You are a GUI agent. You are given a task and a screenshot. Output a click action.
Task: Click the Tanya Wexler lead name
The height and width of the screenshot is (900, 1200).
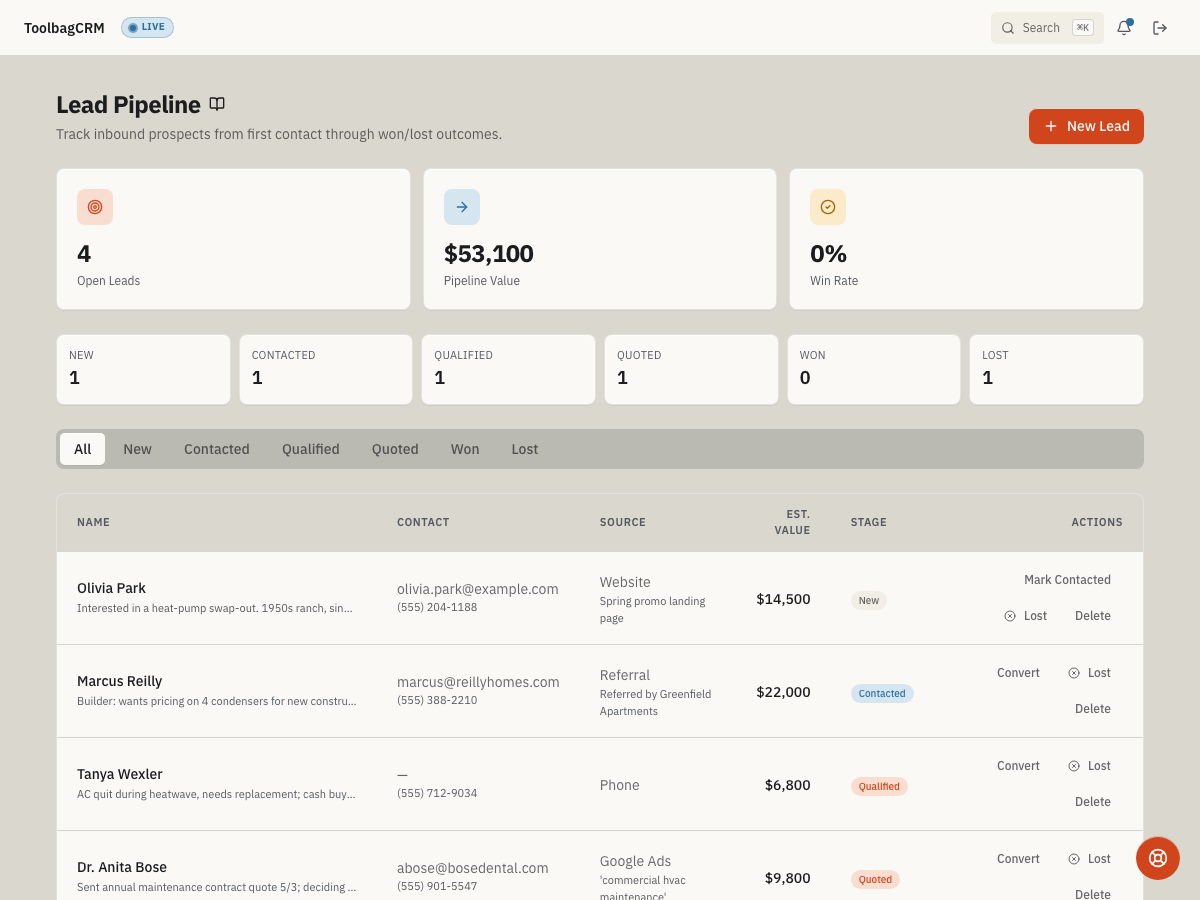click(x=119, y=774)
